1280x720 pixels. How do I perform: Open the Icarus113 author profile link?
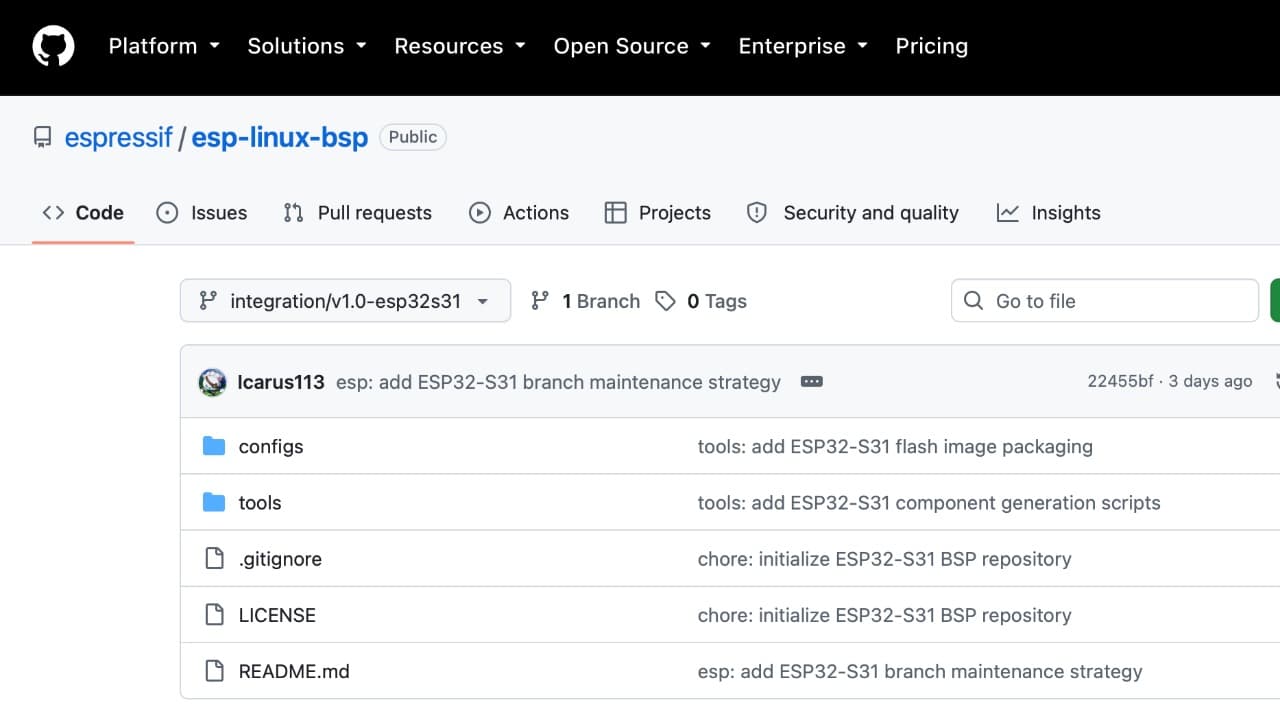(x=281, y=382)
